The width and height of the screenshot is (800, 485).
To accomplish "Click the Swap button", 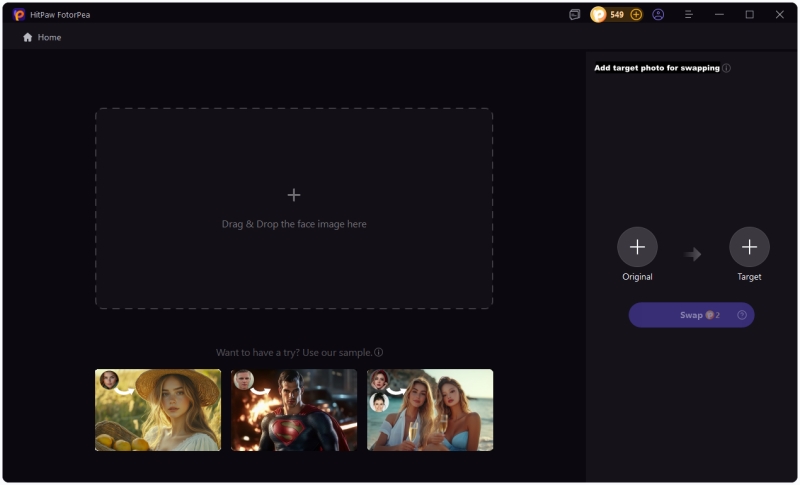I will pos(691,315).
